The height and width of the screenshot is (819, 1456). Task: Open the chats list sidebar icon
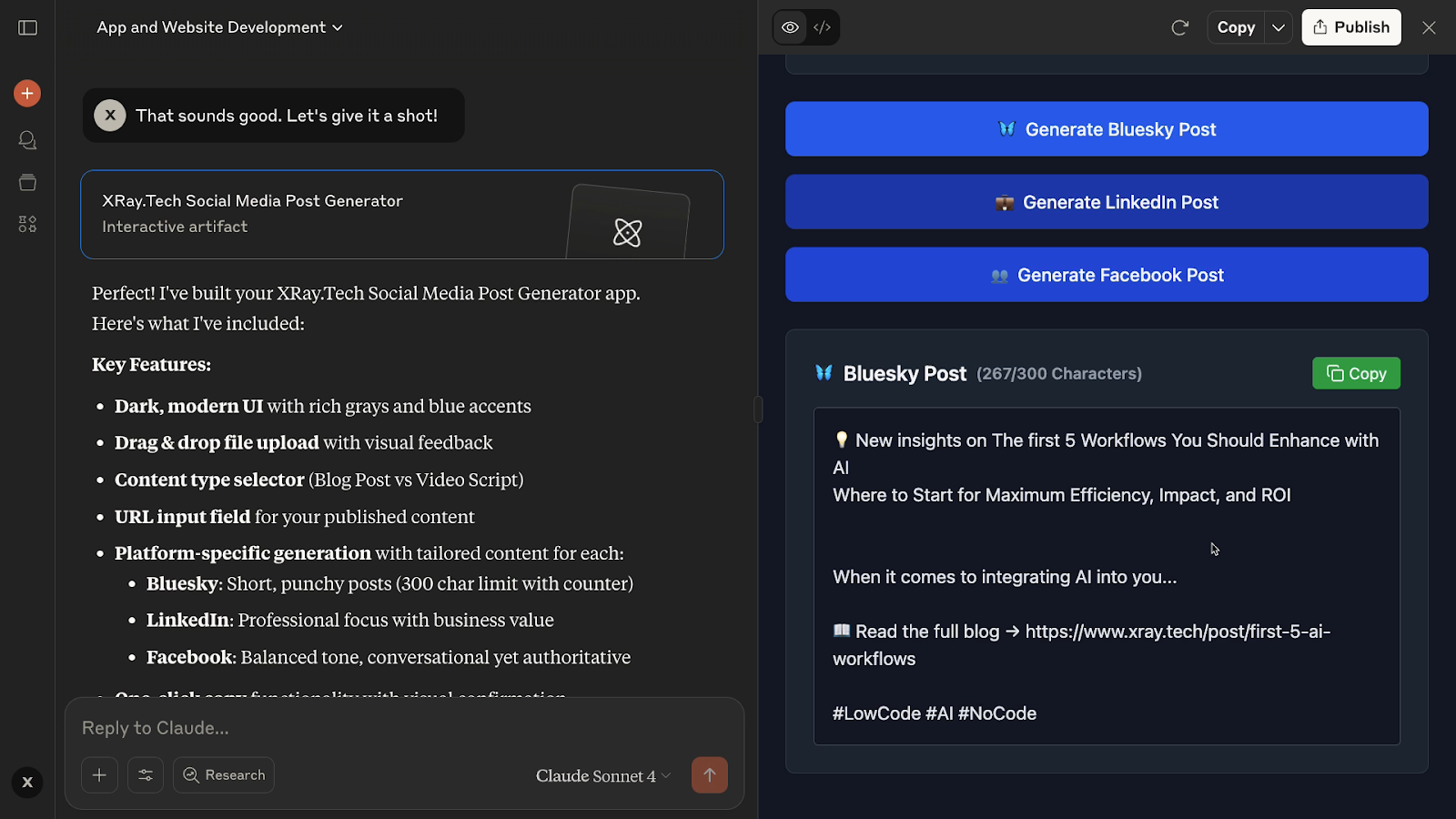point(27,140)
